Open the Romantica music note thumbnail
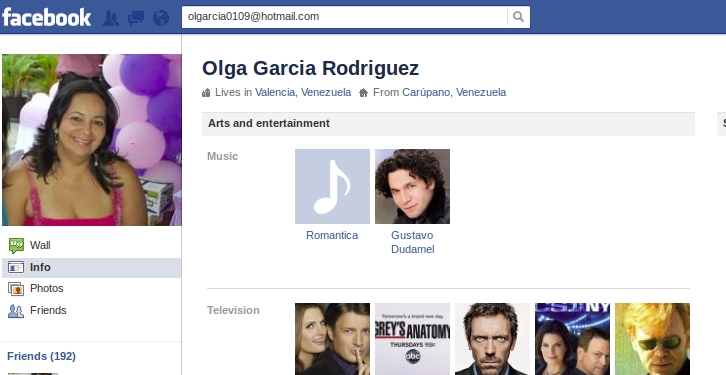The image size is (726, 375). point(332,187)
